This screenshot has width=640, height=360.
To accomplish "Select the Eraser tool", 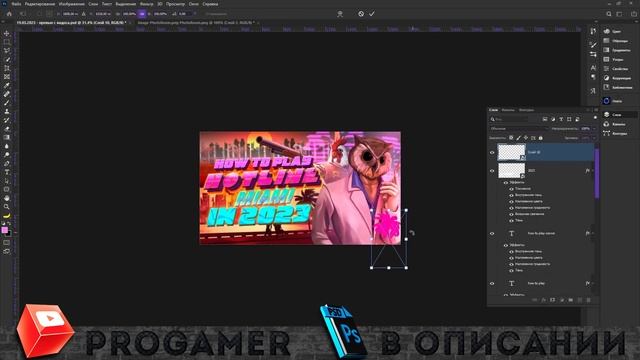I will (7, 129).
